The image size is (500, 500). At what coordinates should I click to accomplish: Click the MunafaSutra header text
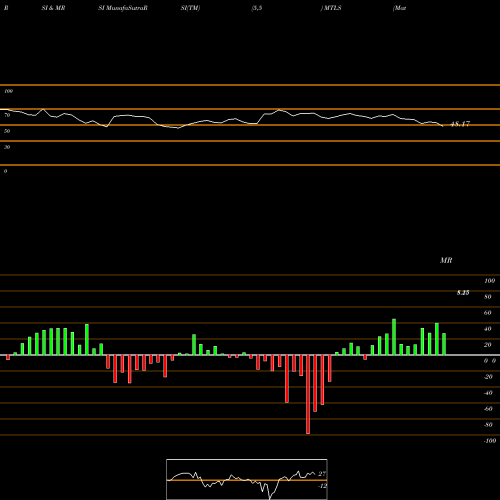tap(126, 8)
